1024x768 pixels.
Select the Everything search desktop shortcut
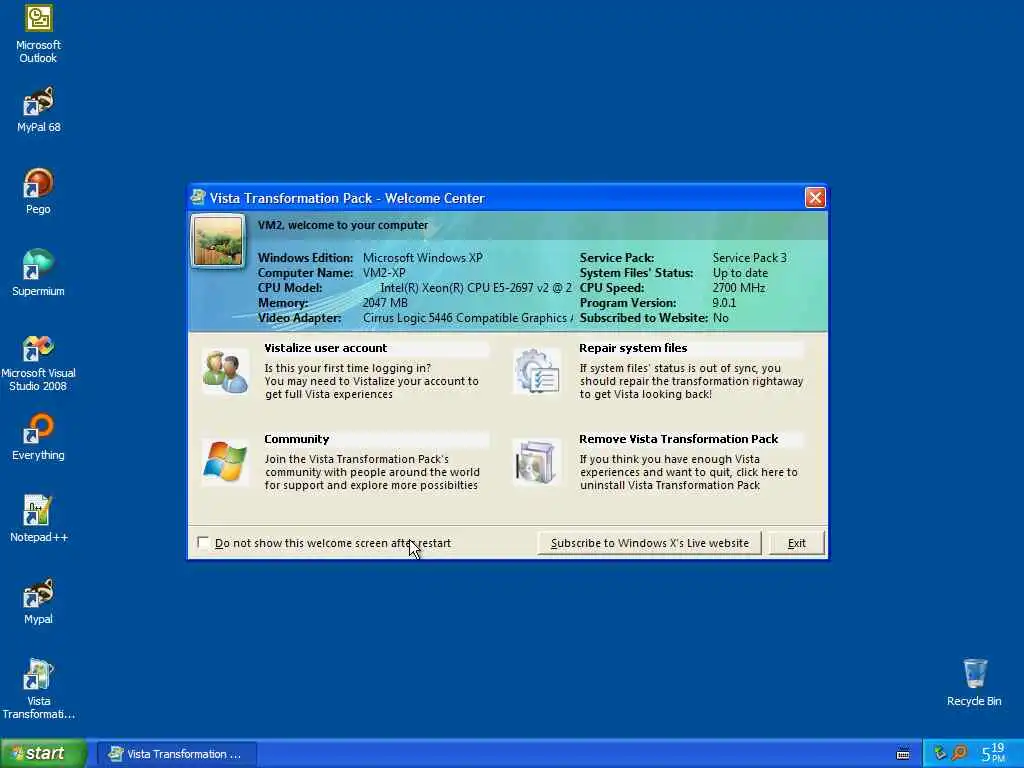pos(38,437)
